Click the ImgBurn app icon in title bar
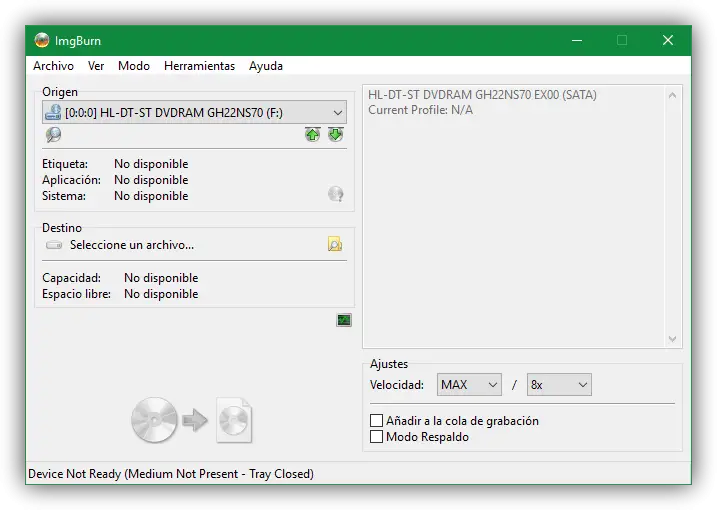The height and width of the screenshot is (510, 717). [x=42, y=40]
